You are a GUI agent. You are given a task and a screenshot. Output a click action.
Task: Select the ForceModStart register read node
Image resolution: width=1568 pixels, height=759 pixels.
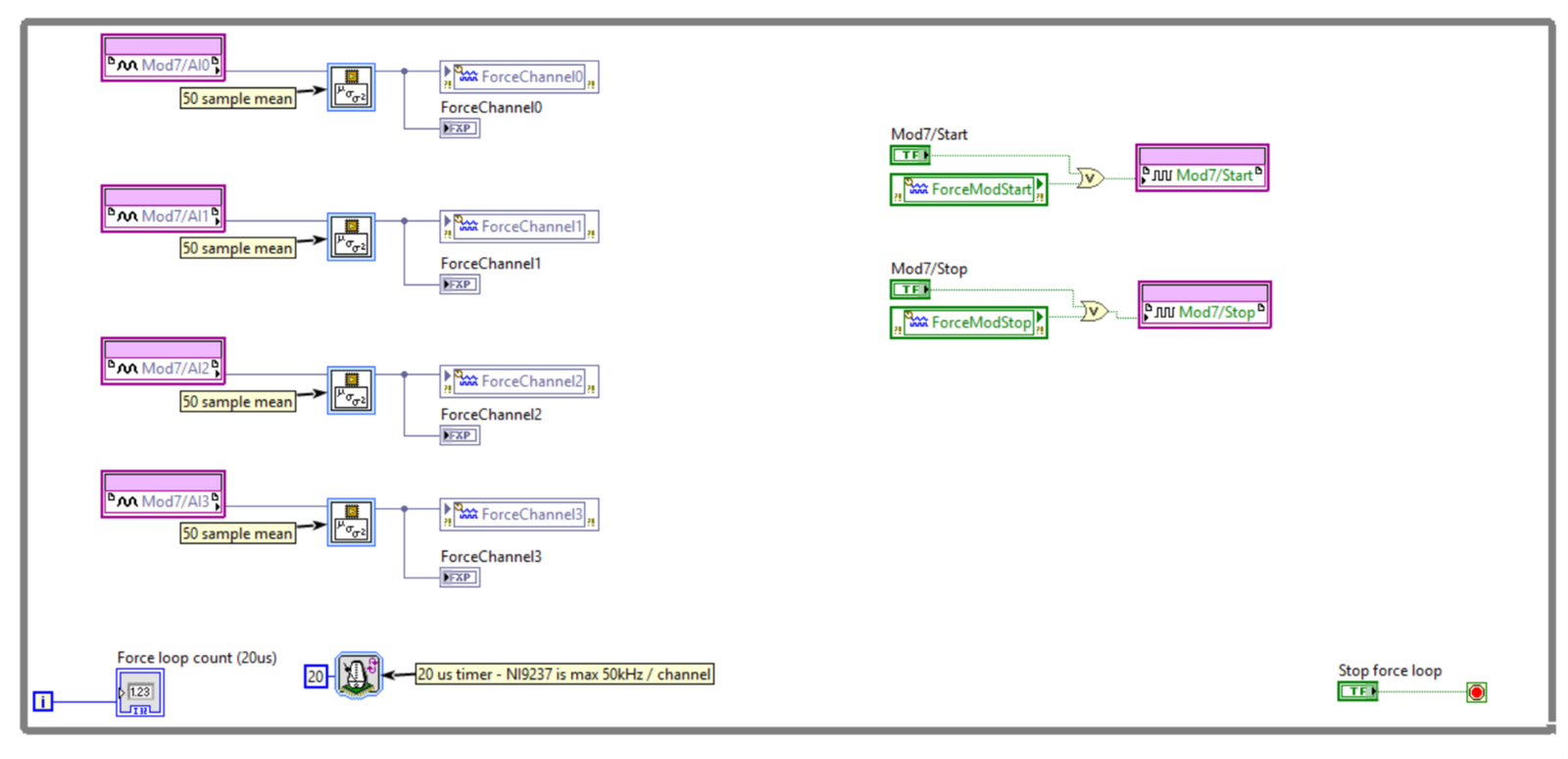click(968, 189)
